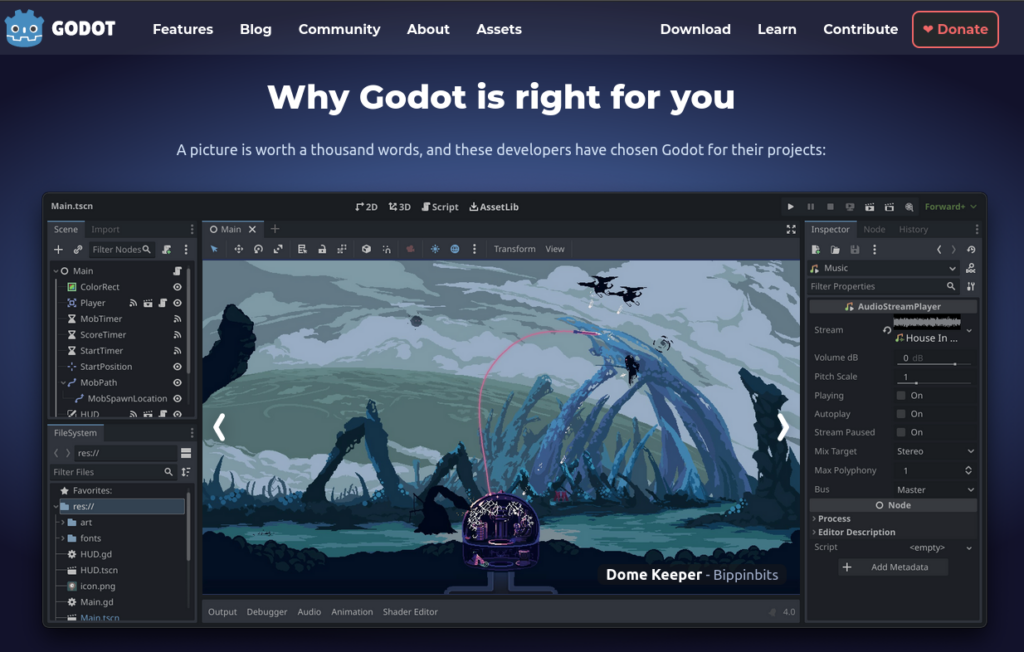The height and width of the screenshot is (652, 1024).
Task: Adjust the Pitch Scale slider
Action: (934, 382)
